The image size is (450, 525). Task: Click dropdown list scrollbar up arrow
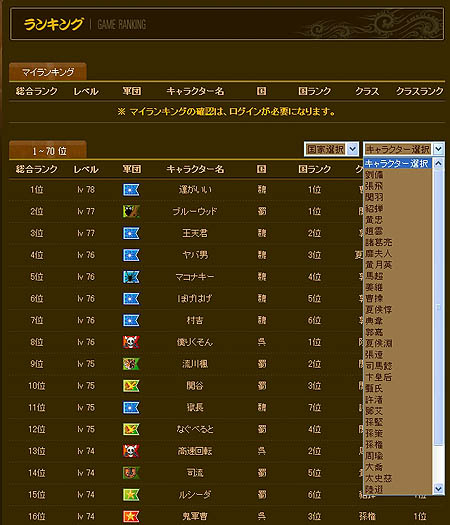(x=438, y=163)
